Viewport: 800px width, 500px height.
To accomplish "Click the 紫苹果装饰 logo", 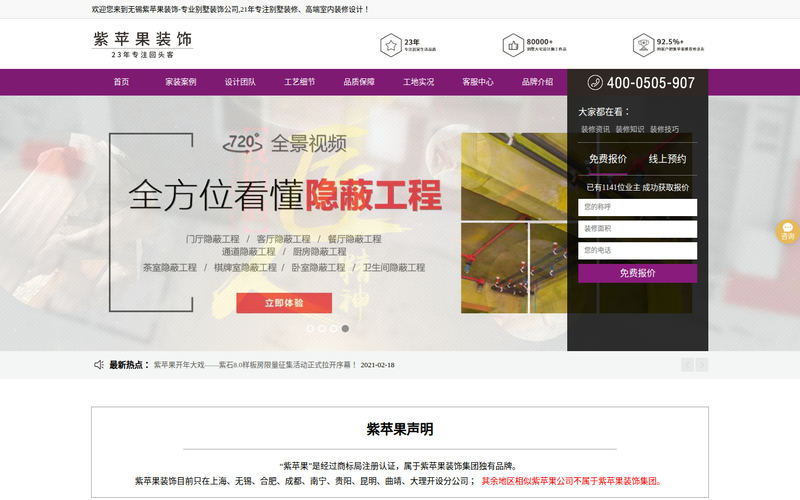I will point(142,45).
